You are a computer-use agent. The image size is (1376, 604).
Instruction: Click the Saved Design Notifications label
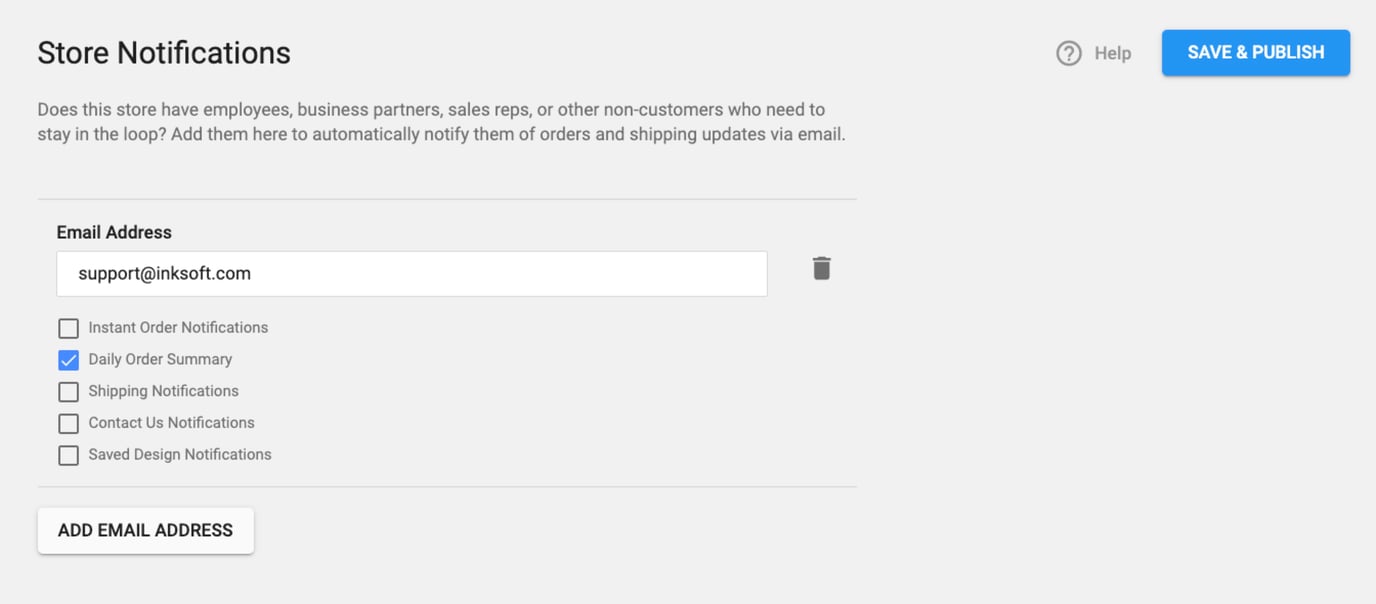click(x=180, y=454)
